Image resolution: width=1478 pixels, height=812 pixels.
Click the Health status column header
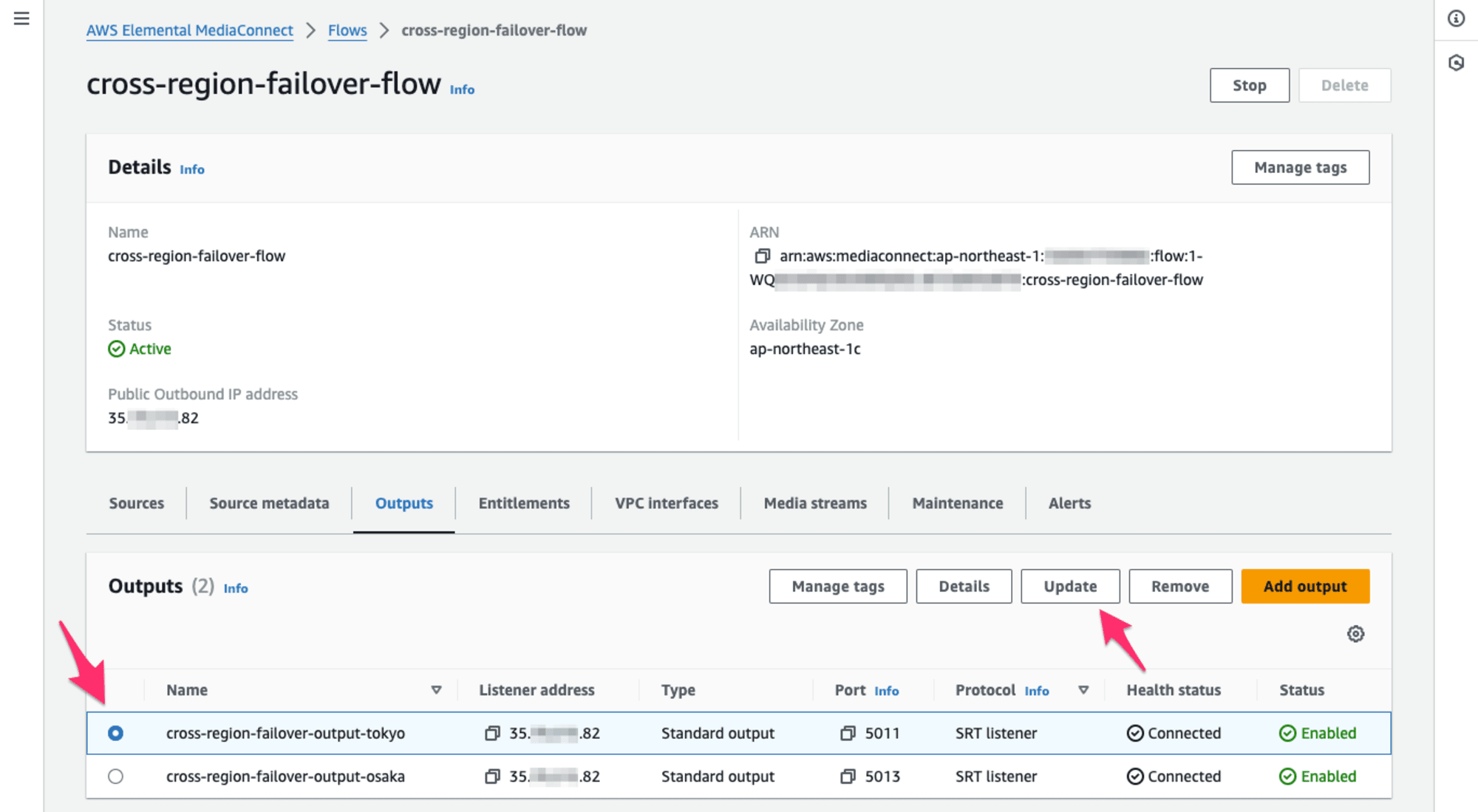1174,690
